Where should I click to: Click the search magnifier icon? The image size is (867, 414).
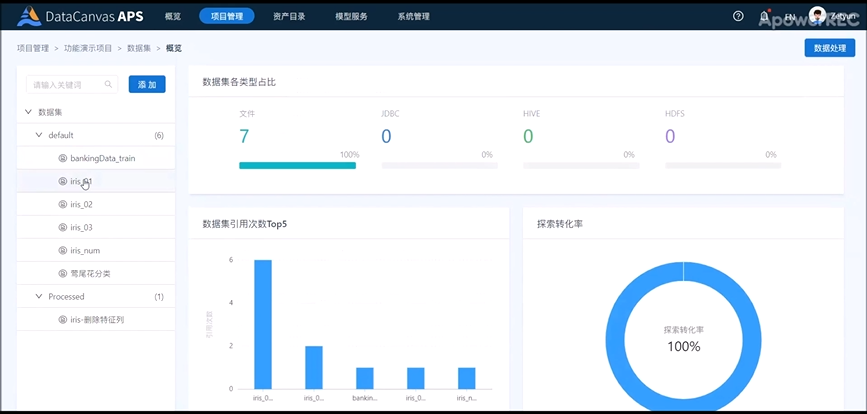pyautogui.click(x=109, y=85)
